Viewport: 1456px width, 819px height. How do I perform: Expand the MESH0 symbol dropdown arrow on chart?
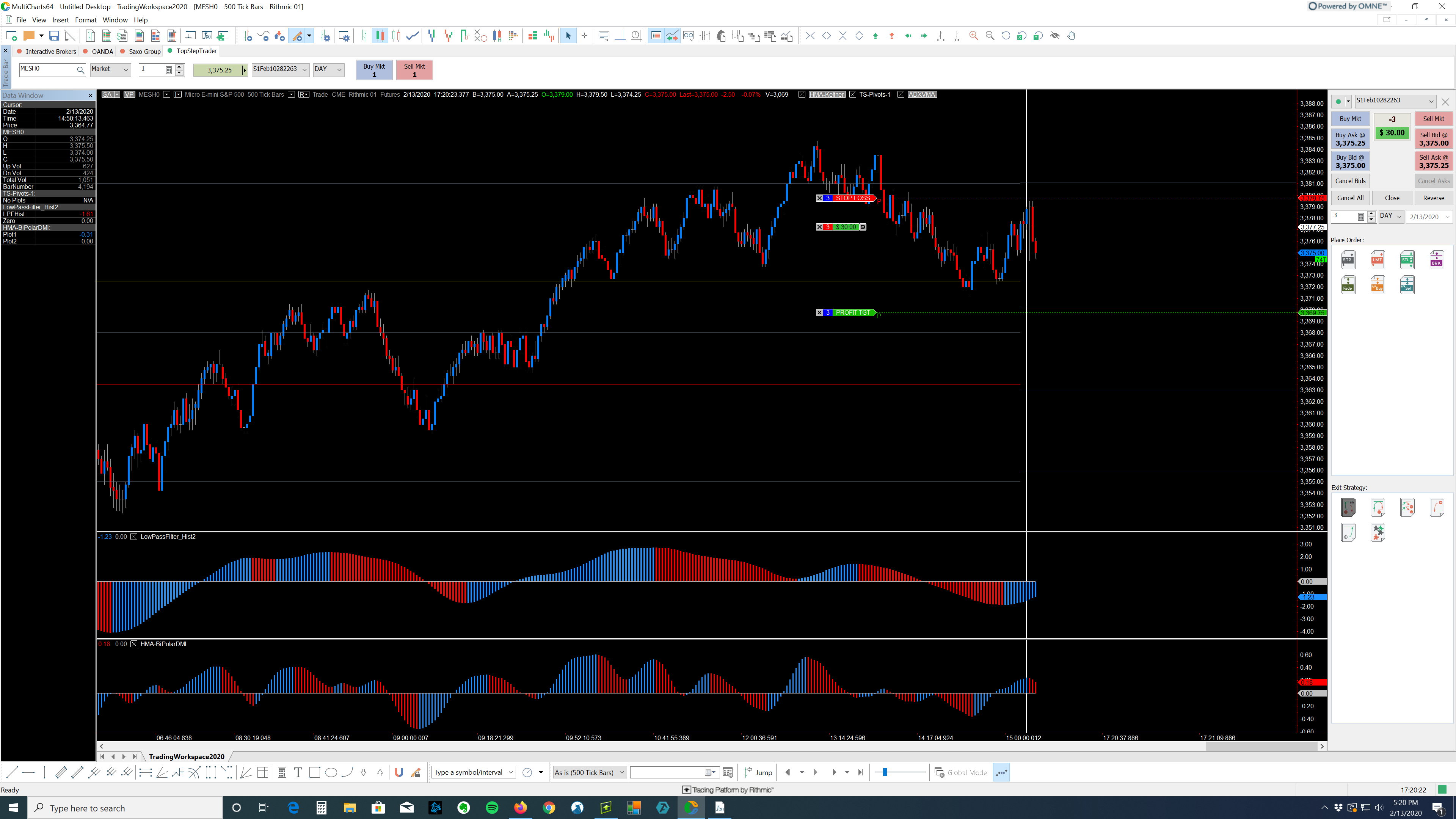[x=167, y=94]
